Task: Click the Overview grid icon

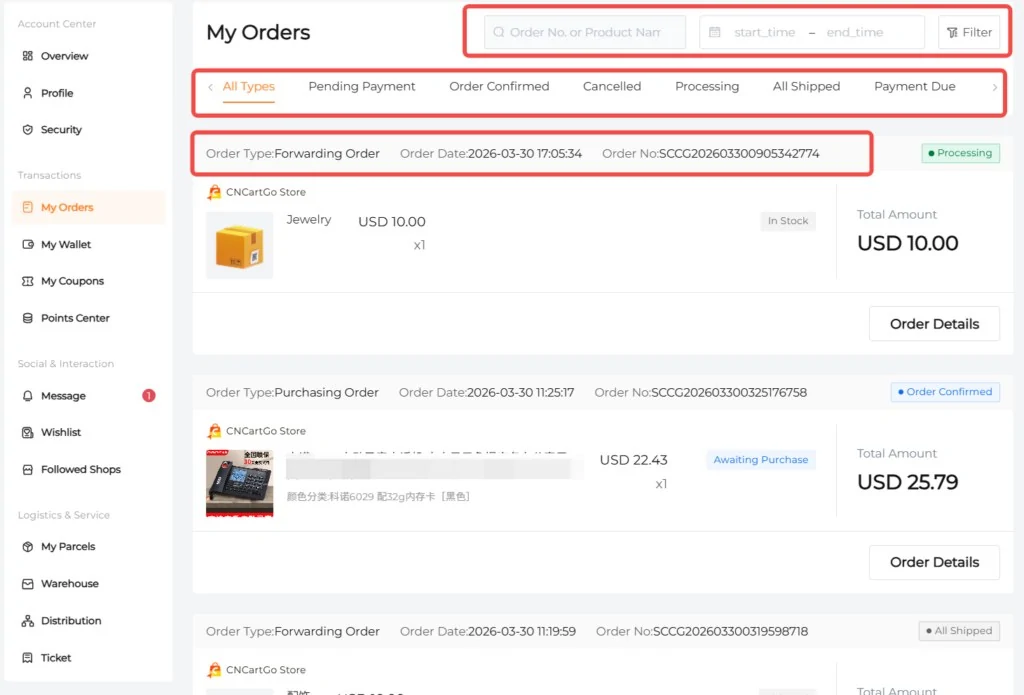Action: coord(27,56)
